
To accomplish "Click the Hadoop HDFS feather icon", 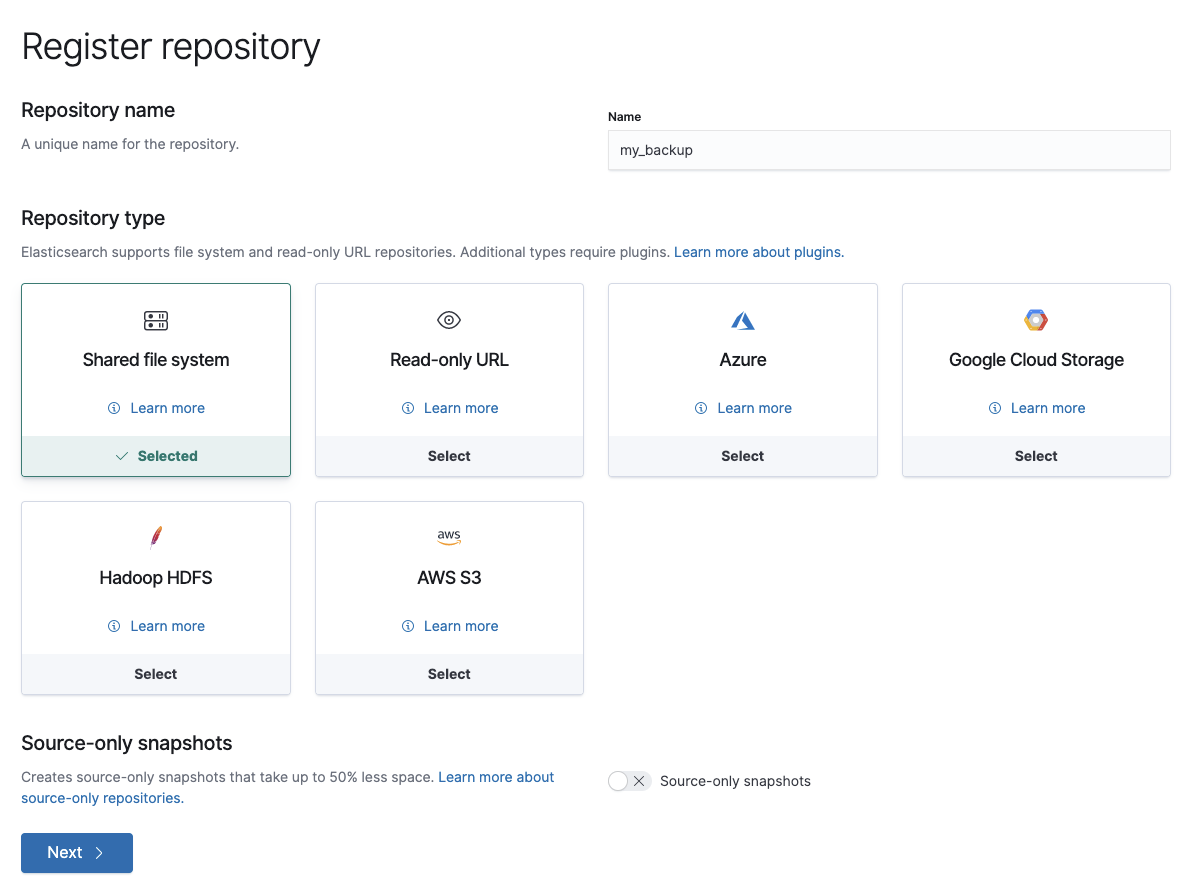I will [x=155, y=537].
